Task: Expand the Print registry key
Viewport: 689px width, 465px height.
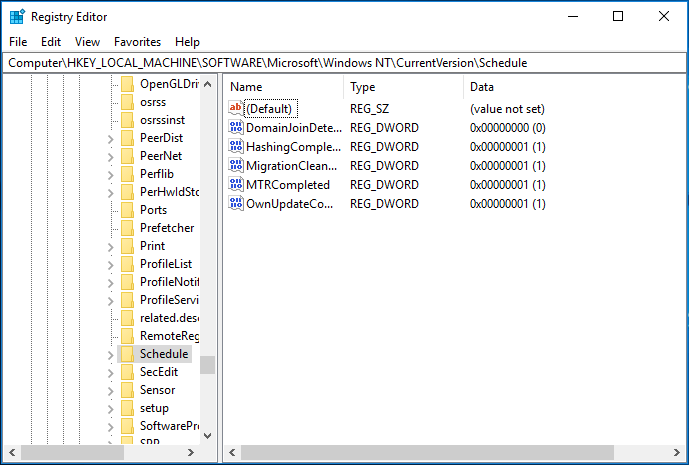Action: click(x=110, y=246)
